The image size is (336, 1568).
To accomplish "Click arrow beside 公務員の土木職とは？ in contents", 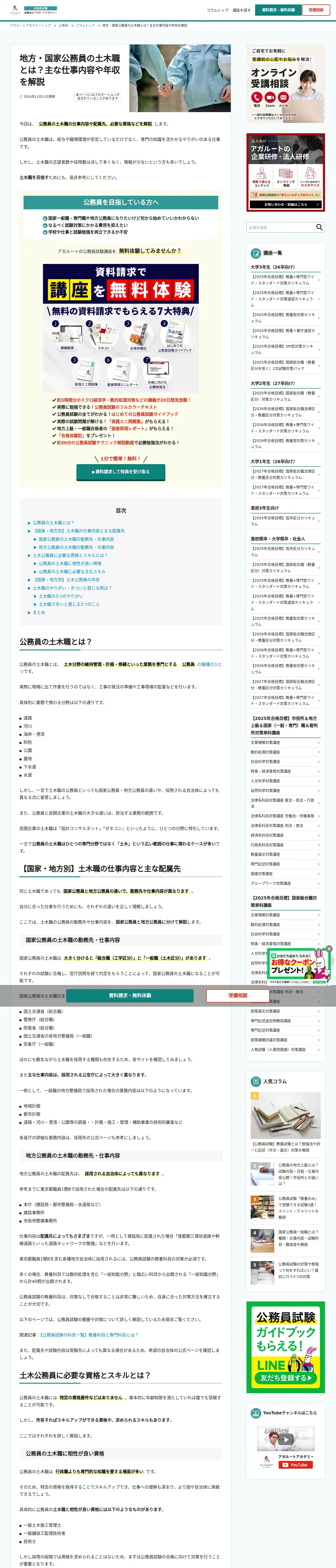I will tap(29, 523).
